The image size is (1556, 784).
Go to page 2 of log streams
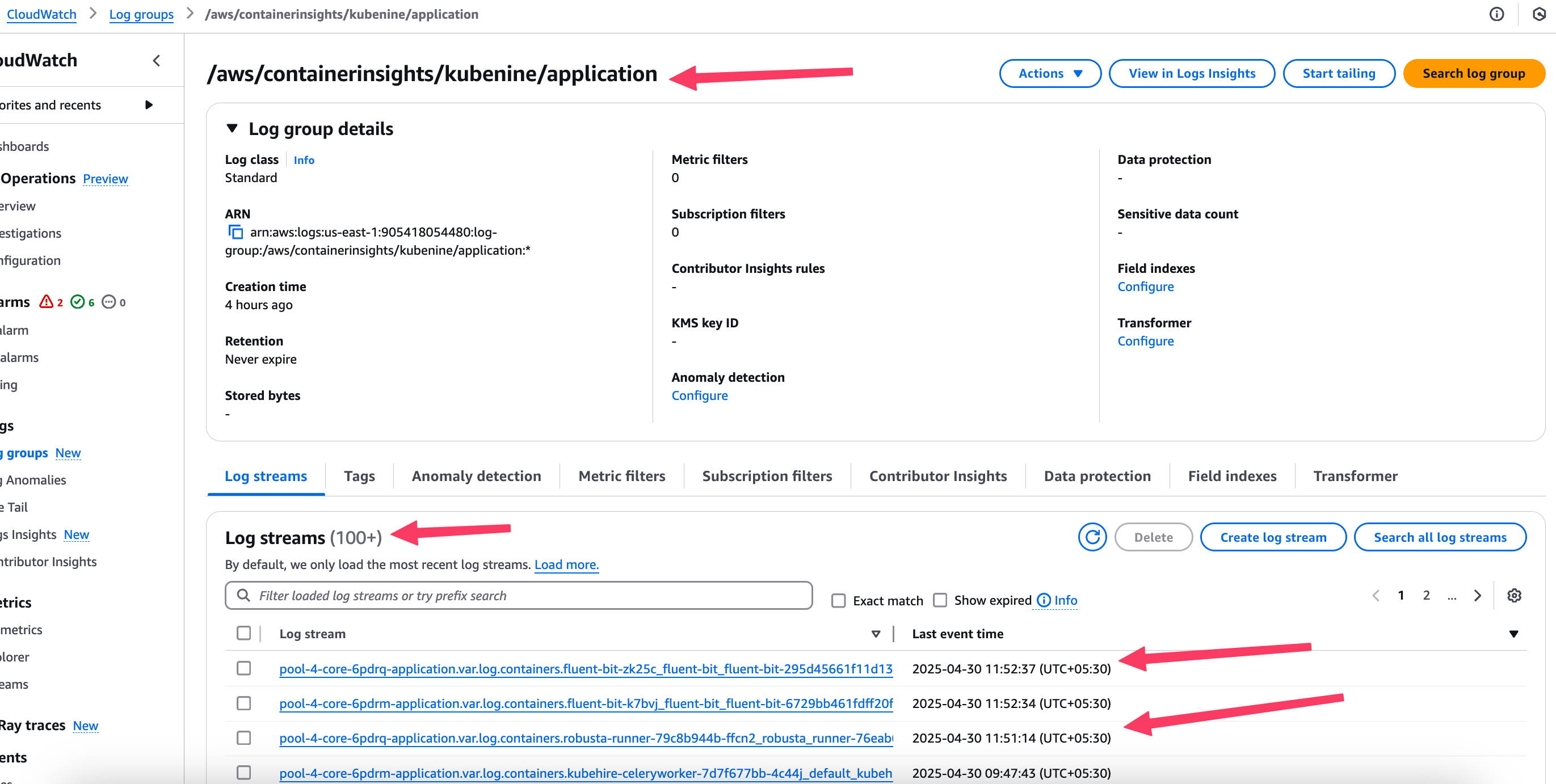(1426, 596)
